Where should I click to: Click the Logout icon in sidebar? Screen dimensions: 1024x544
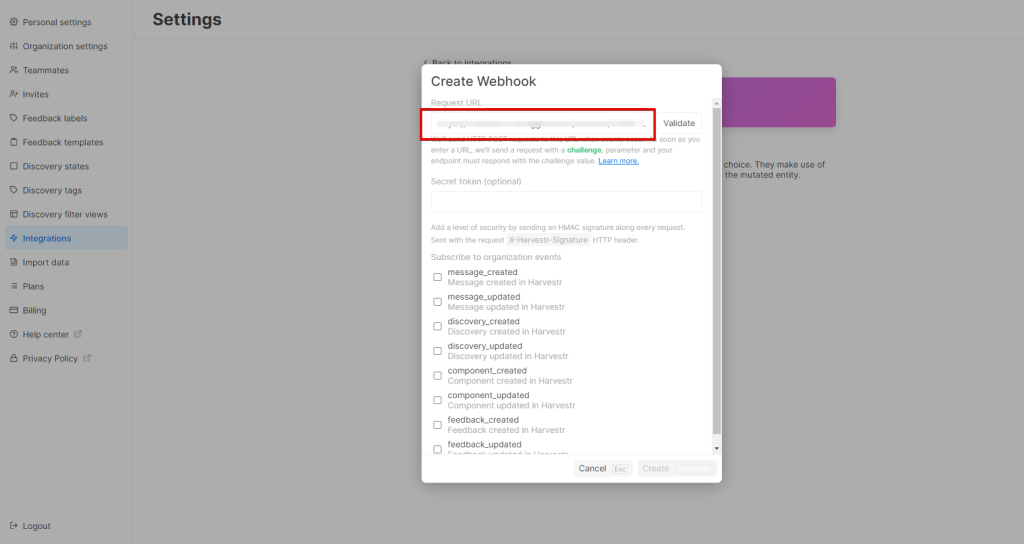[x=13, y=526]
